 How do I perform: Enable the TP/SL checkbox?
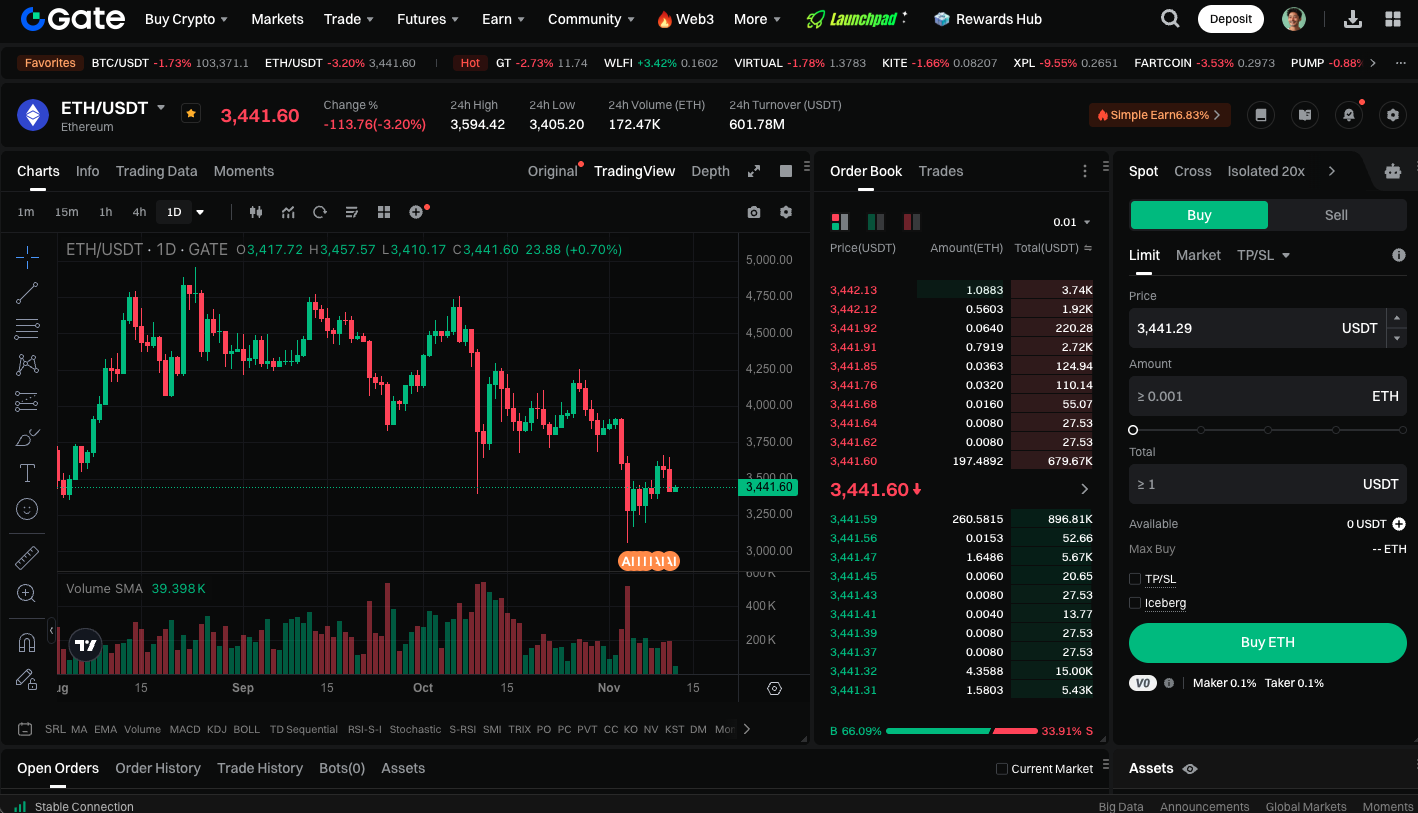1135,579
